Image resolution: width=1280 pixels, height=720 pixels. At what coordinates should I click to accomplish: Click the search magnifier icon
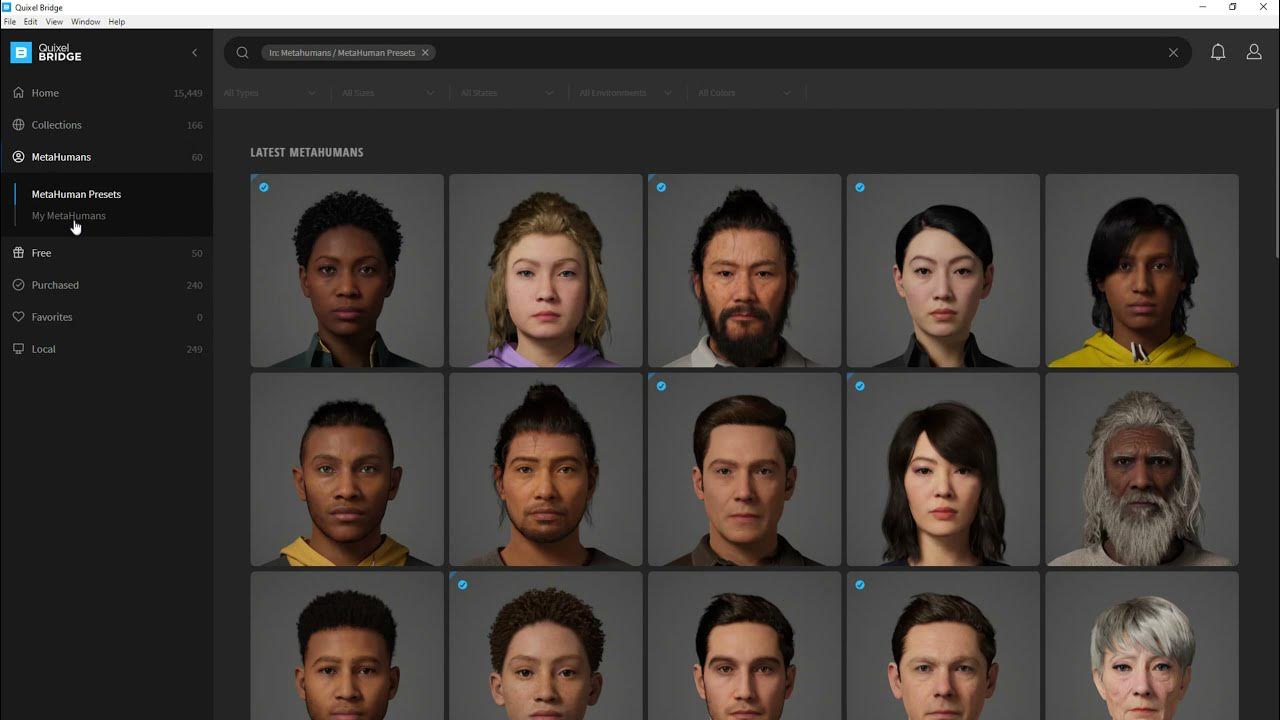242,53
